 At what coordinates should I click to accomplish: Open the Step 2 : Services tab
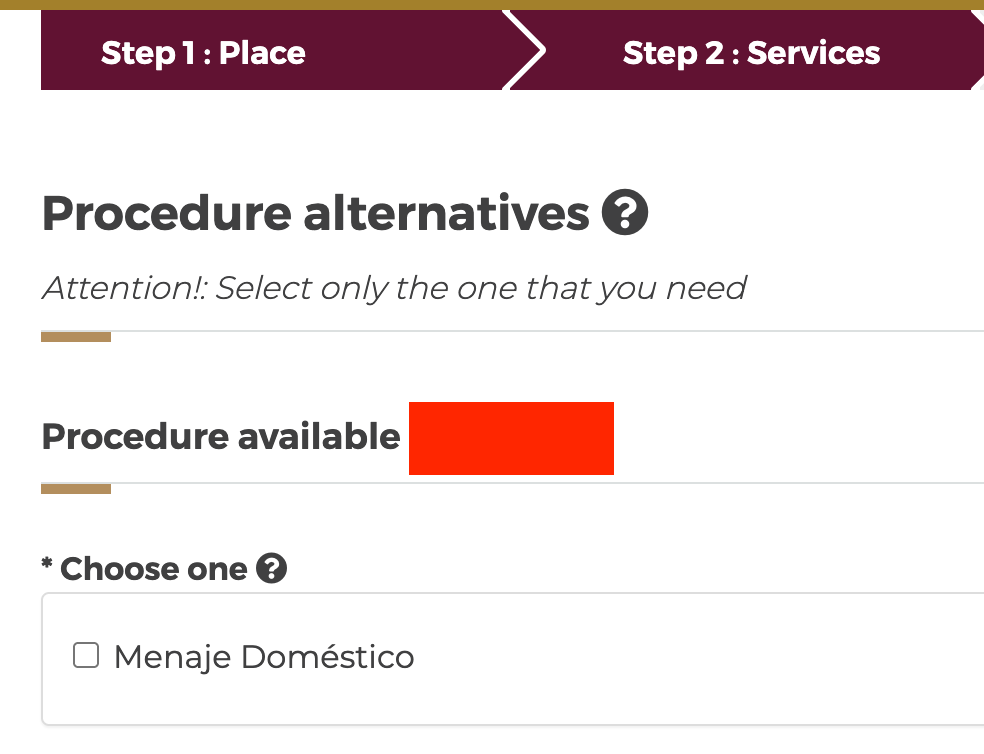[x=751, y=52]
